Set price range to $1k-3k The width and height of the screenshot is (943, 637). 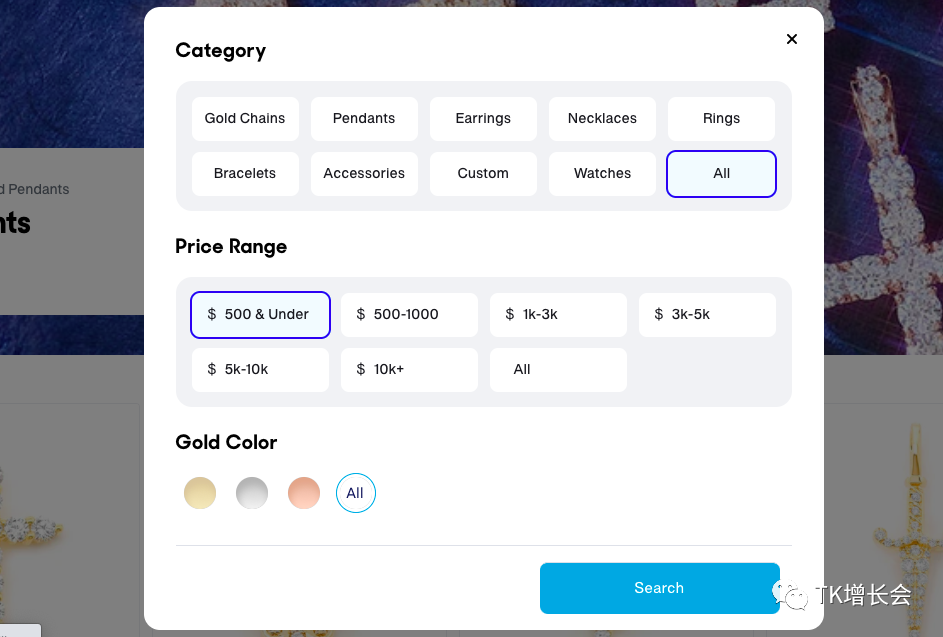coord(558,314)
